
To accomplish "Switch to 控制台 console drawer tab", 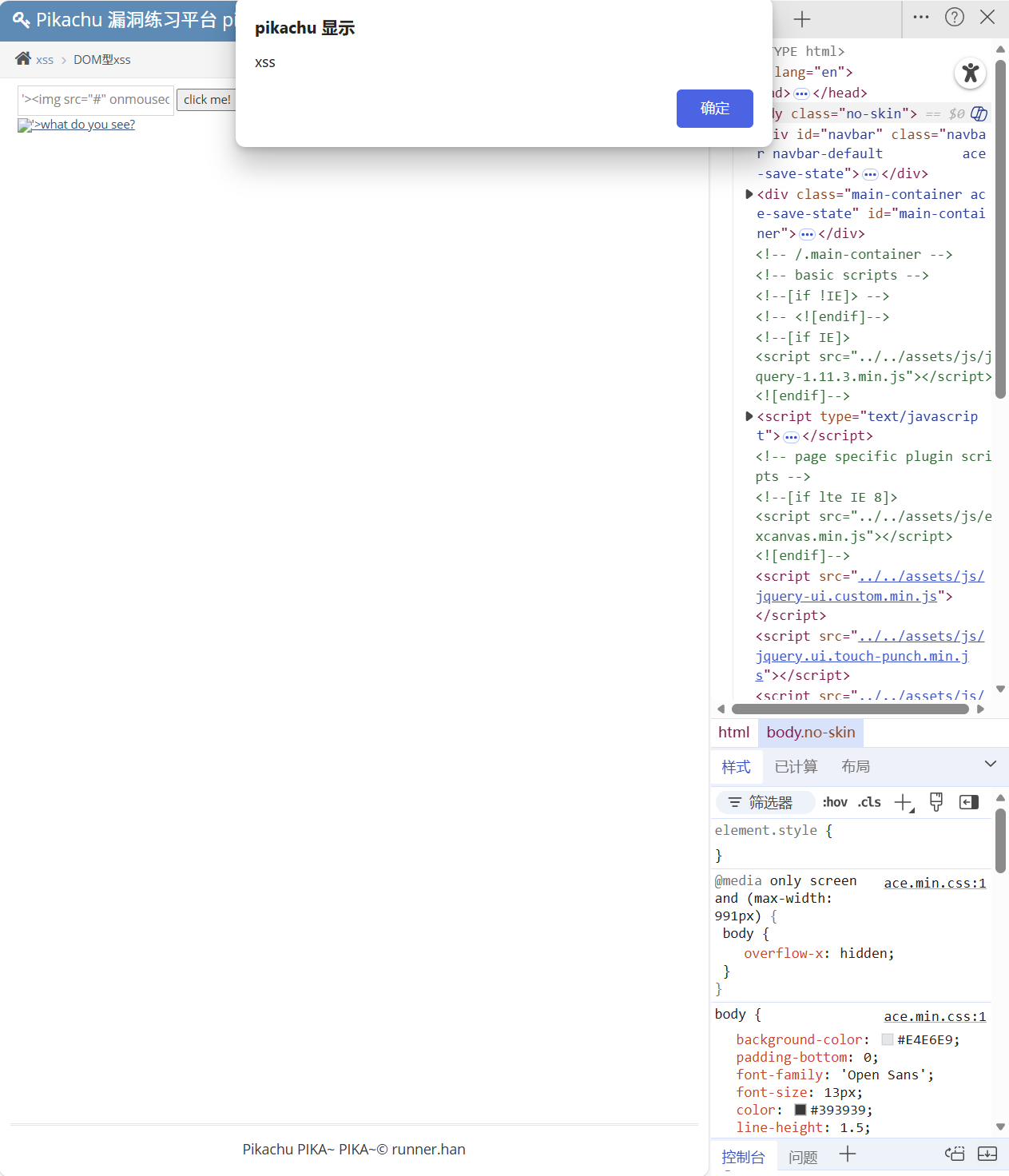I will coord(743,1157).
